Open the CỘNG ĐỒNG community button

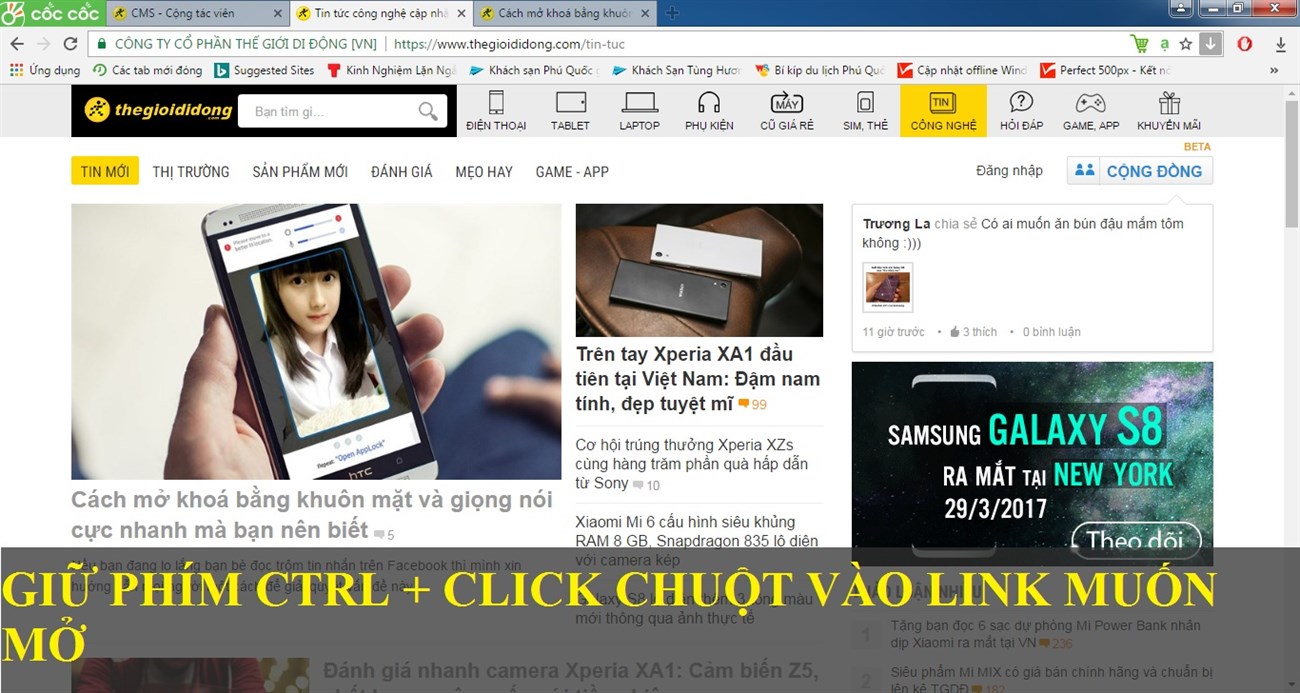1140,171
